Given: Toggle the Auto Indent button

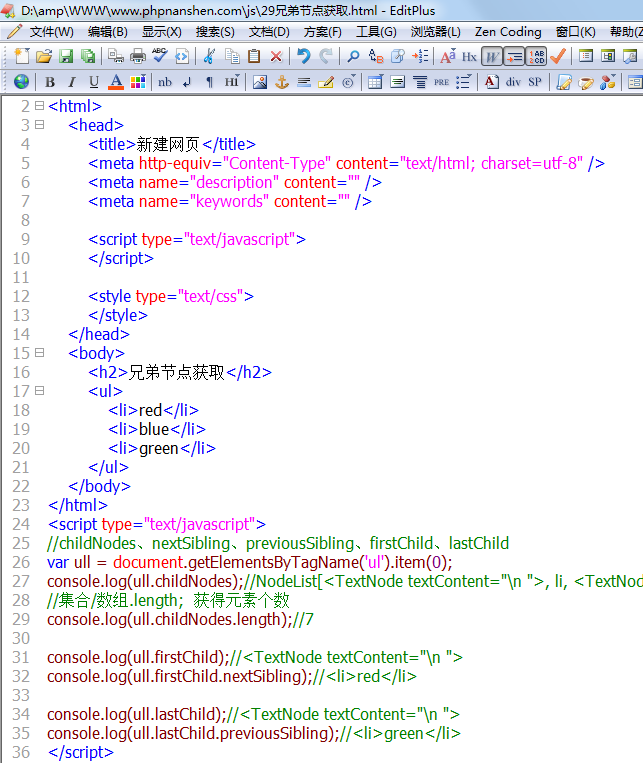Looking at the screenshot, I should tap(514, 56).
